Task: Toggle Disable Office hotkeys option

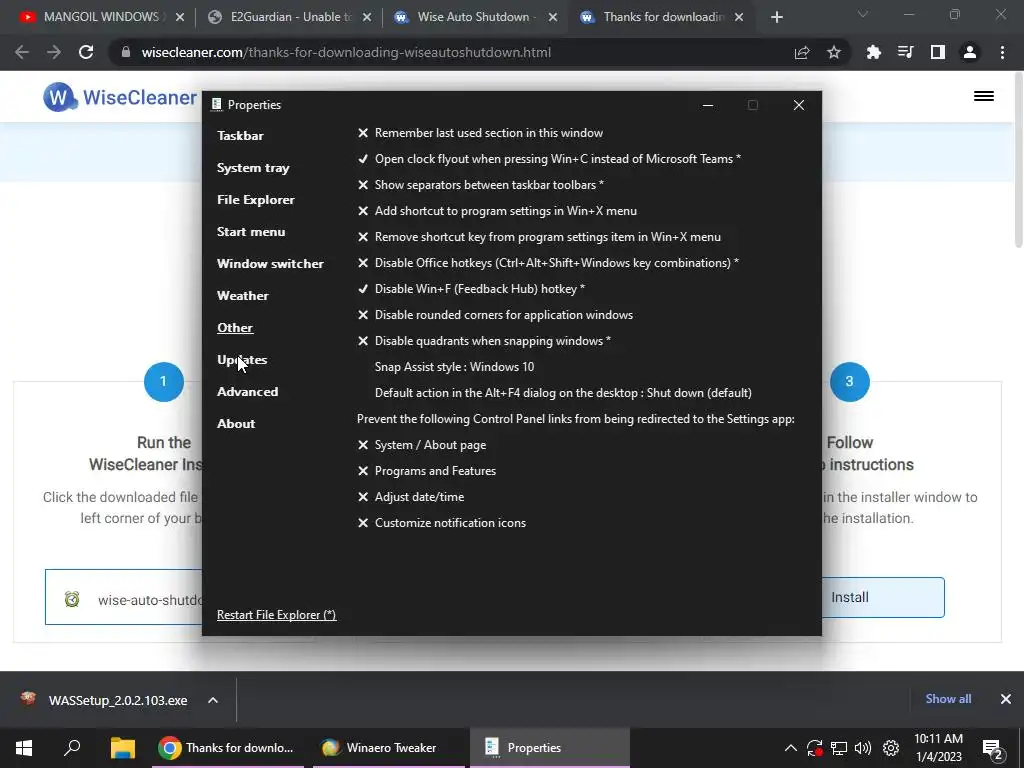Action: tap(548, 263)
